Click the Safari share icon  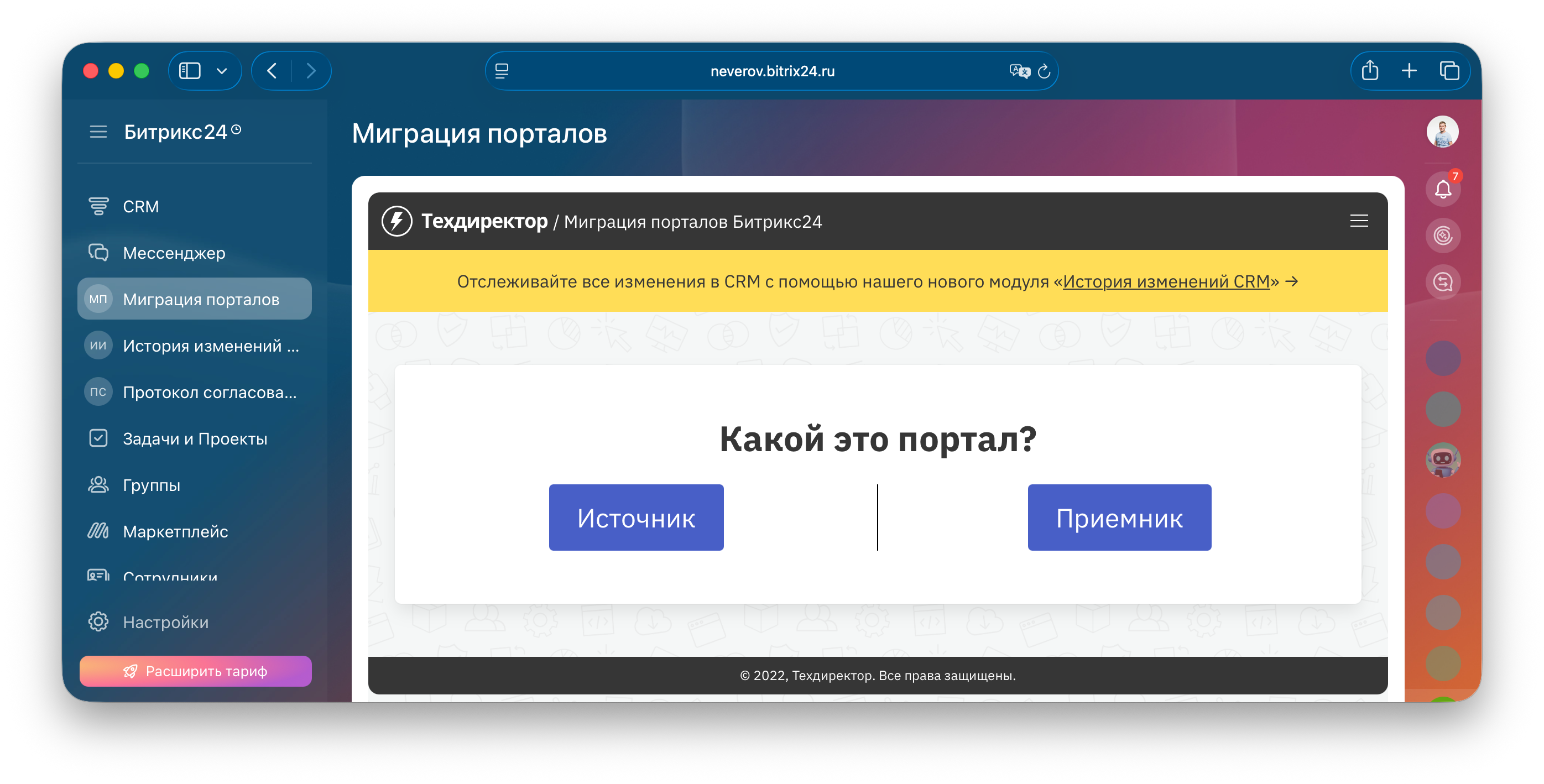point(1370,71)
